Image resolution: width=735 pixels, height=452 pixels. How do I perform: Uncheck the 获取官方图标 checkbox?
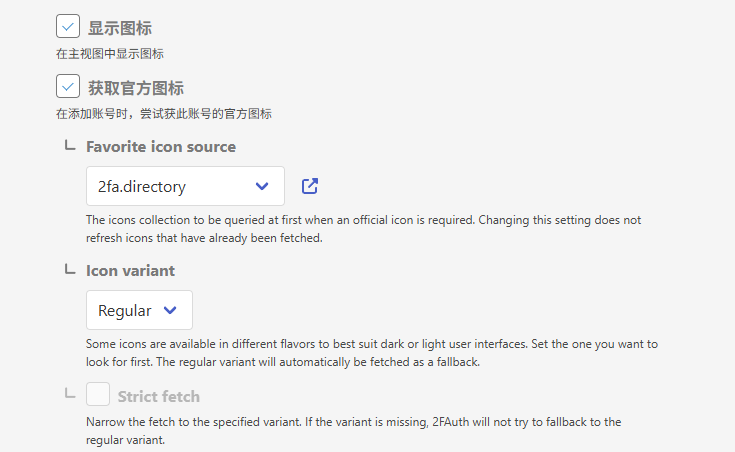[x=68, y=87]
